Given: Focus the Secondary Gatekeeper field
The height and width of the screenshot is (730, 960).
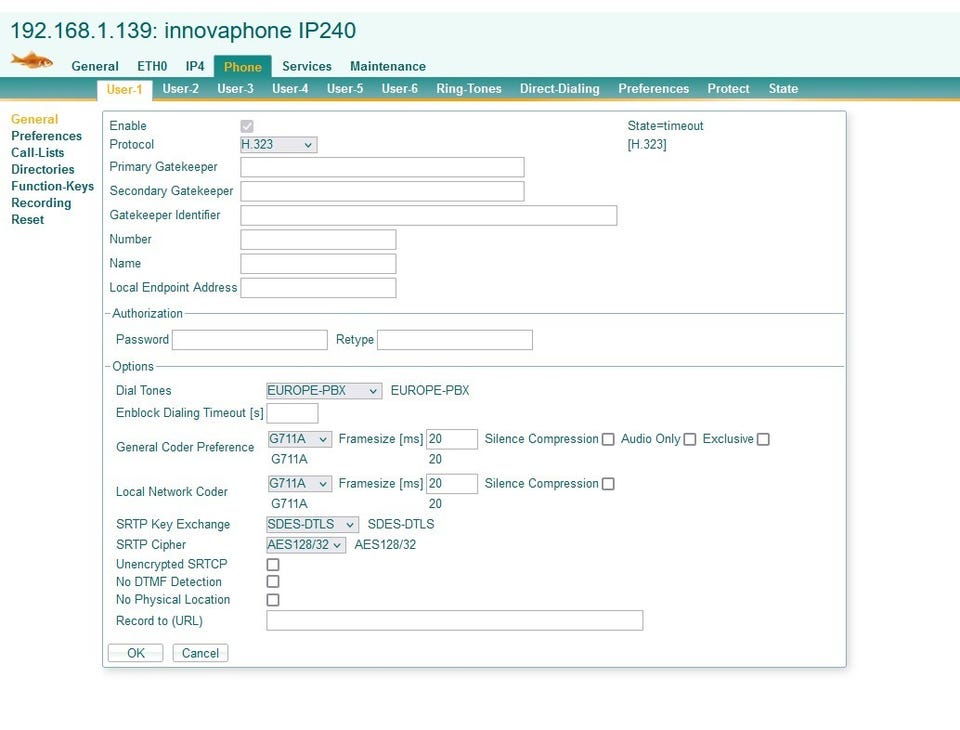Looking at the screenshot, I should pos(382,191).
